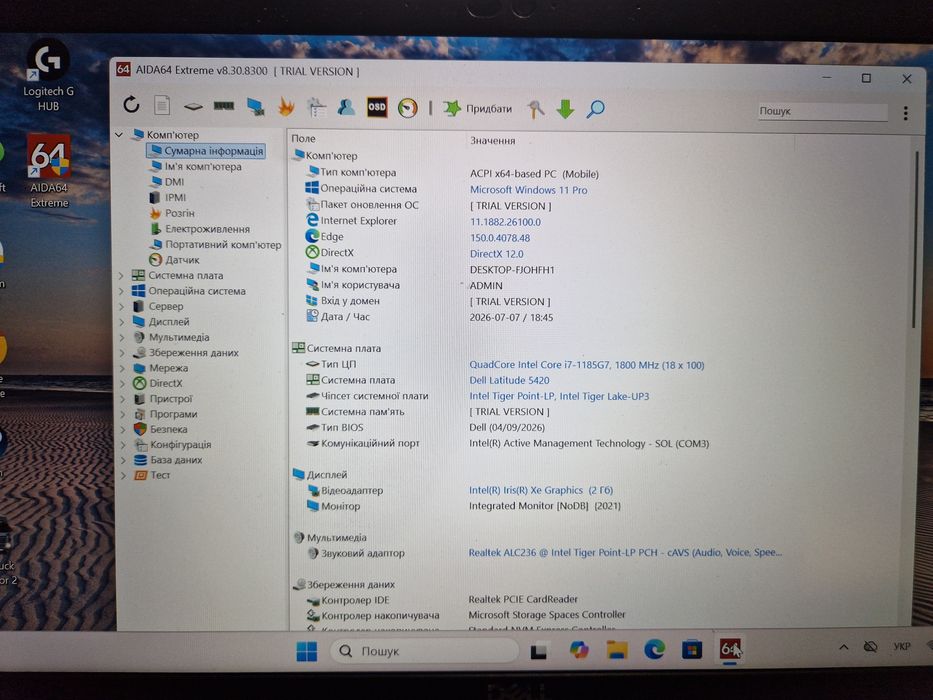The width and height of the screenshot is (933, 700).
Task: Open the Microsoft Windows 11 Pro link
Action: [528, 190]
